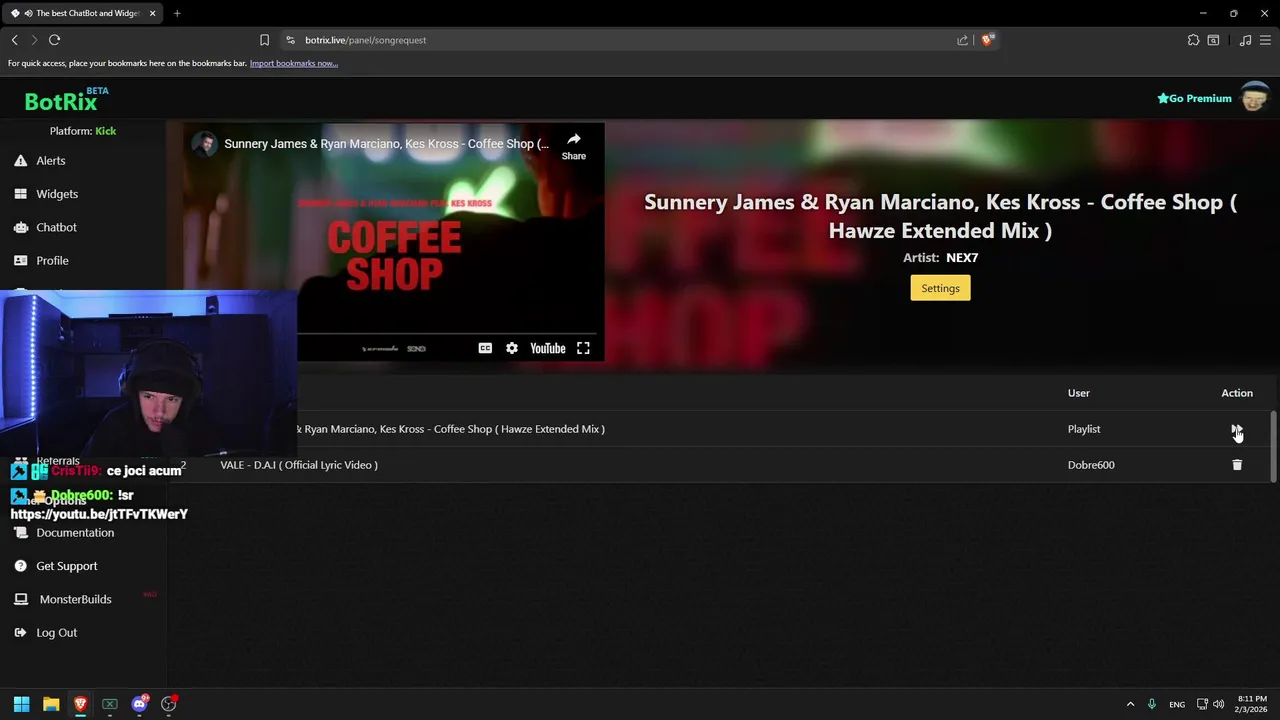Image resolution: width=1280 pixels, height=720 pixels.
Task: Click the browser back button
Action: tap(14, 40)
